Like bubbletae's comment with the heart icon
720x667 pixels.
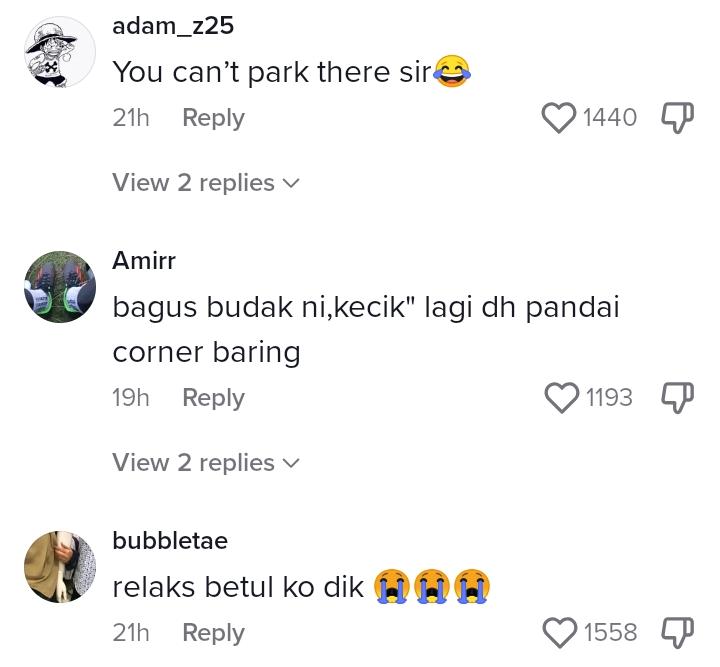[560, 633]
